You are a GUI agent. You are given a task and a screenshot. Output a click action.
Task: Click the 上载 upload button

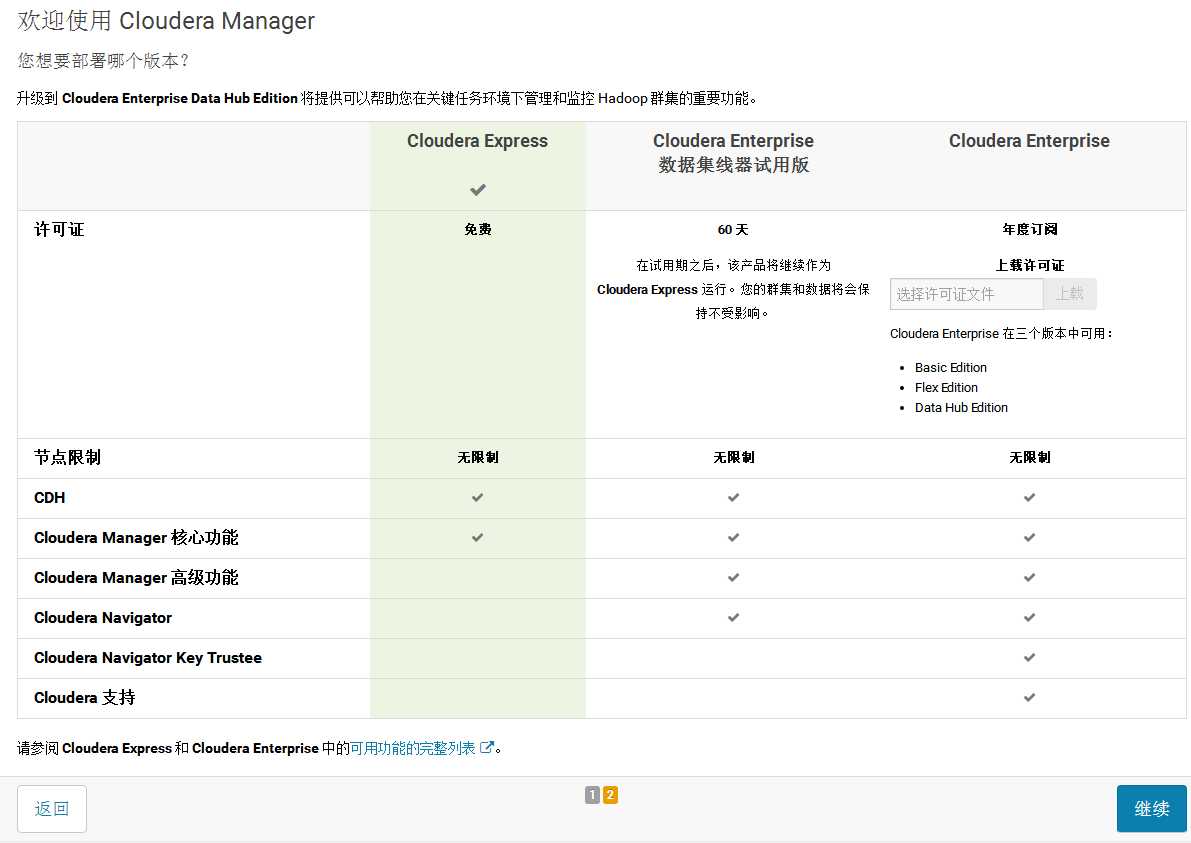click(1070, 294)
